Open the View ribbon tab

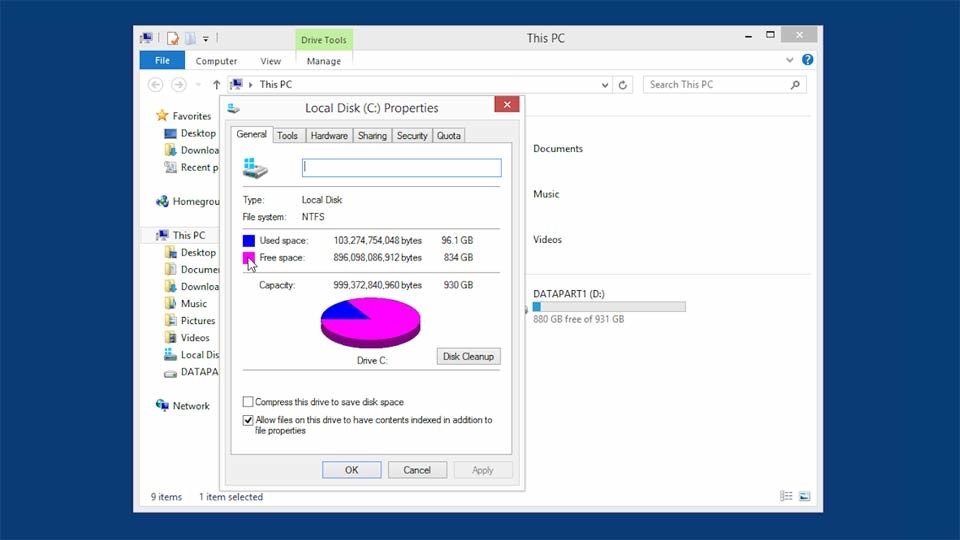(x=270, y=61)
